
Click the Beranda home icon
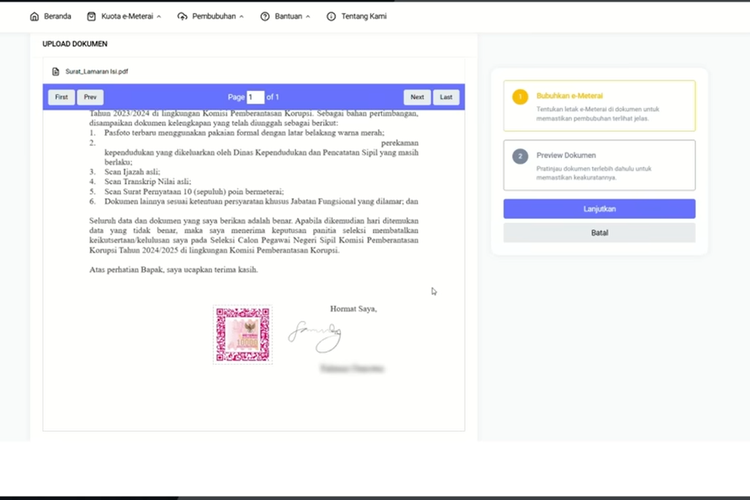pos(35,16)
